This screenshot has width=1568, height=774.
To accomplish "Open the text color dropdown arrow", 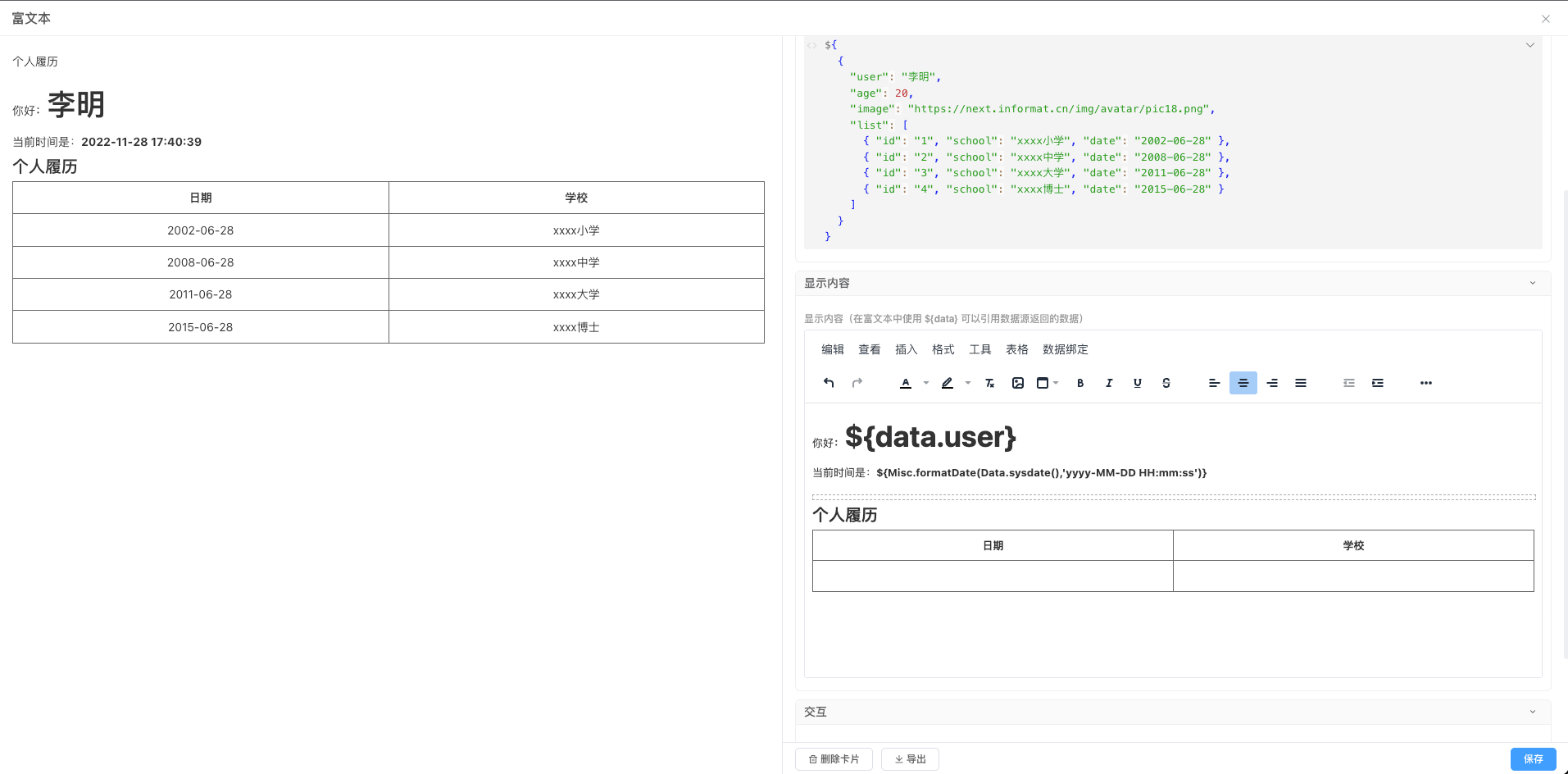I will [926, 383].
